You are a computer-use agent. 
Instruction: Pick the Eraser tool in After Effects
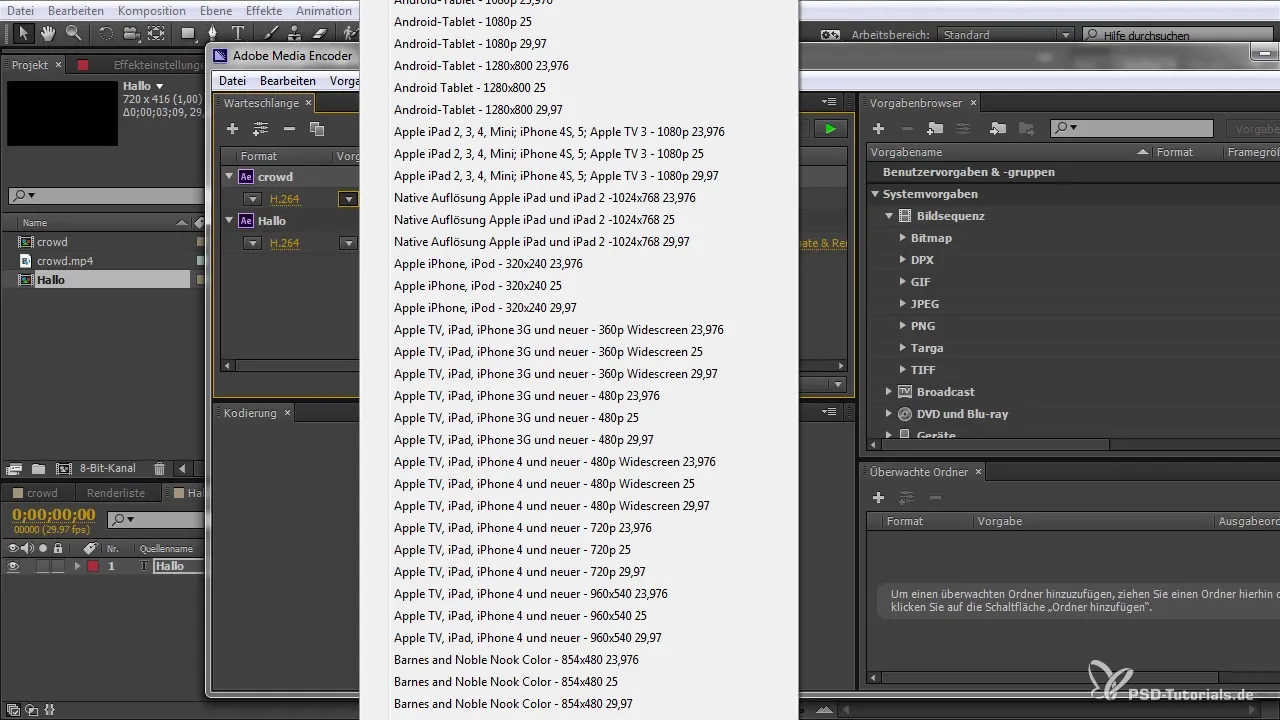[x=320, y=34]
